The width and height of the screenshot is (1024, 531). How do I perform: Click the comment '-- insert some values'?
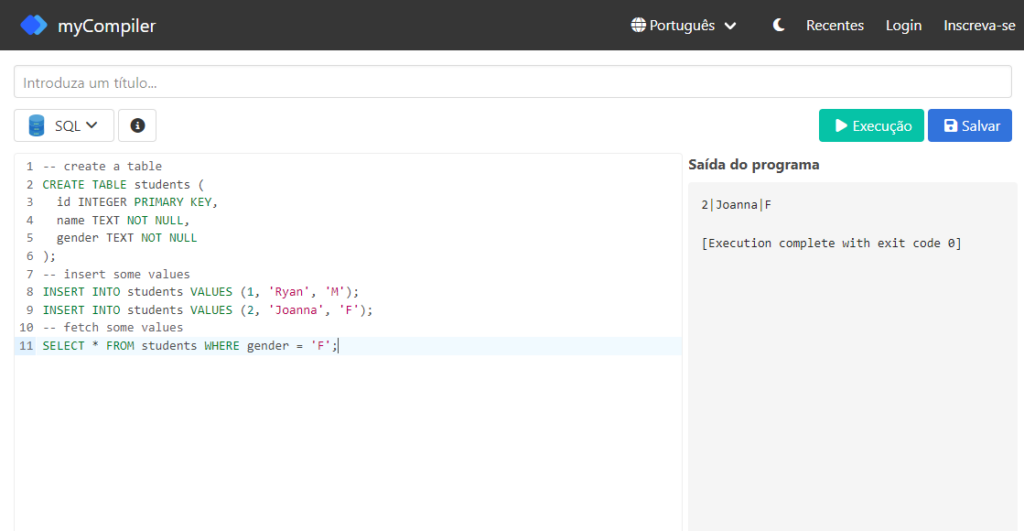pyautogui.click(x=116, y=274)
